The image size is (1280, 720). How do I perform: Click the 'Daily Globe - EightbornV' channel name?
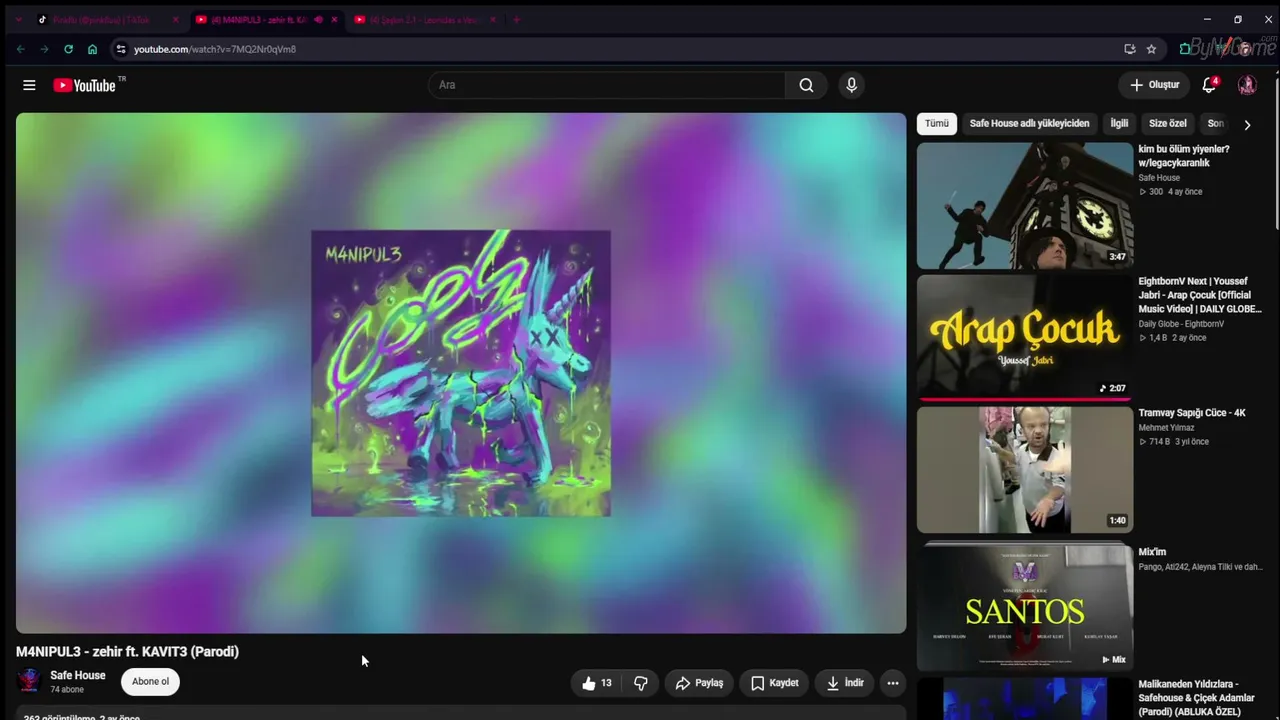click(1181, 324)
